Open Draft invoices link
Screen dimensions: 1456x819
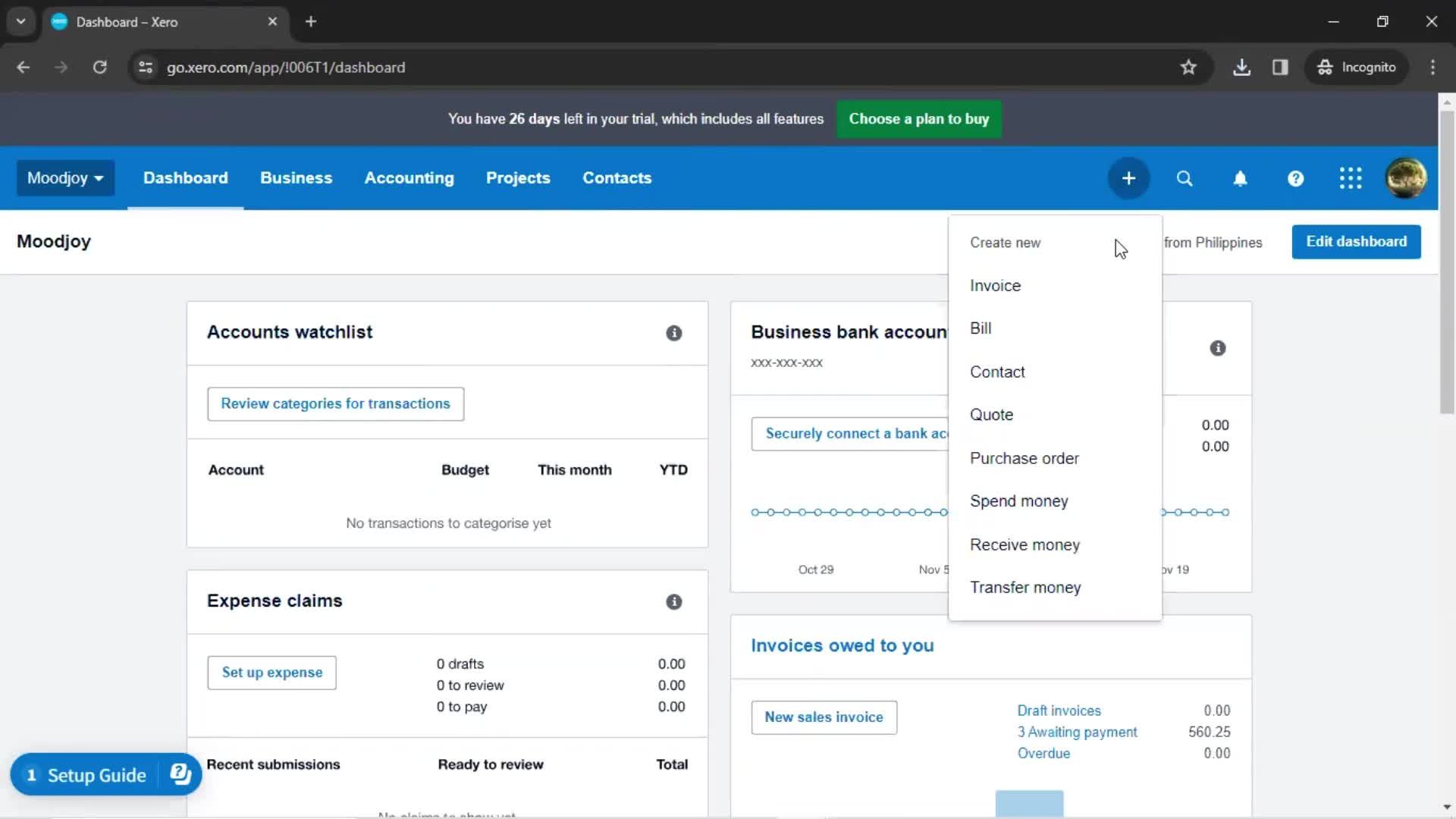tap(1059, 711)
